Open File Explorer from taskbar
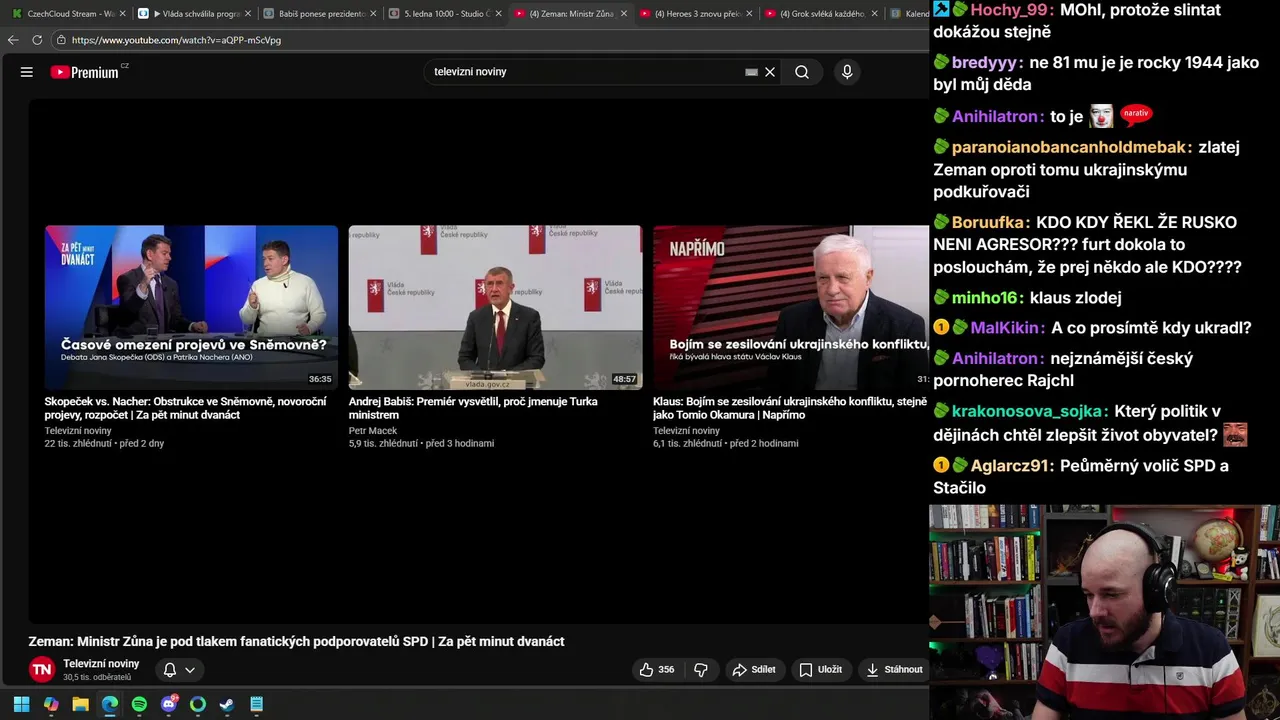Image resolution: width=1280 pixels, height=720 pixels. coord(80,704)
